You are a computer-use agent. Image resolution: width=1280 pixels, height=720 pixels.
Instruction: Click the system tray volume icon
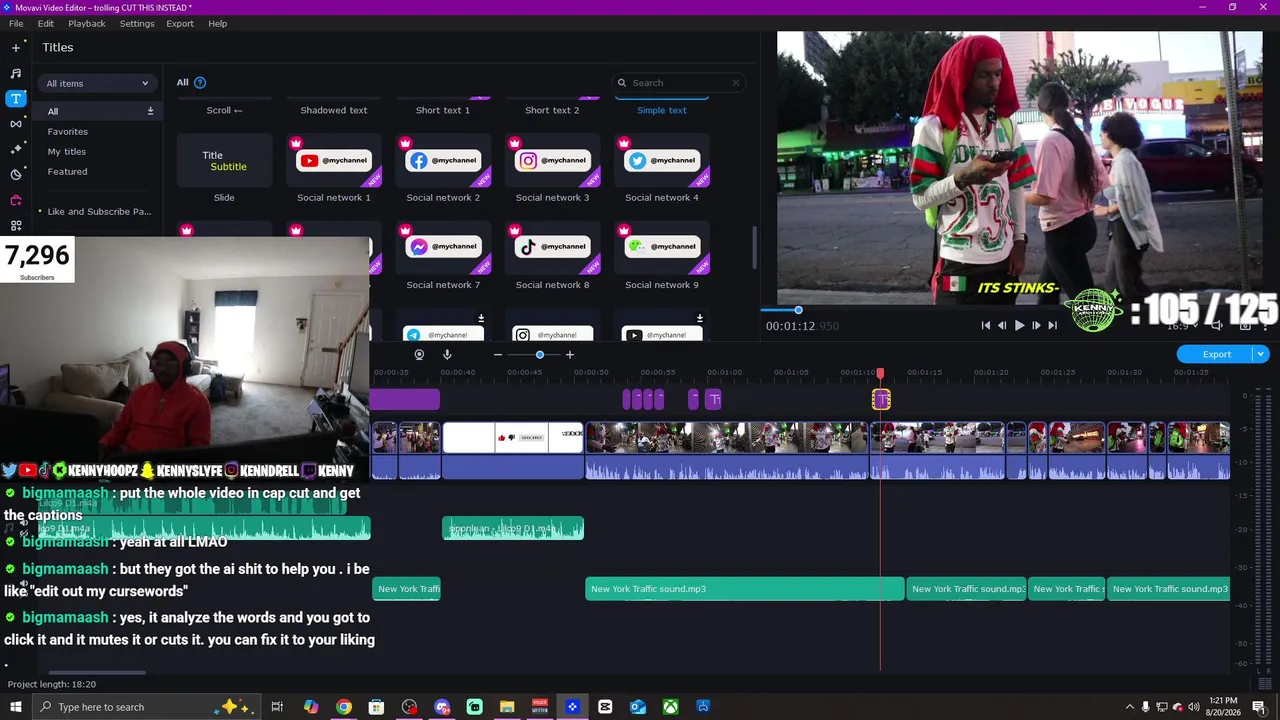[1193, 707]
